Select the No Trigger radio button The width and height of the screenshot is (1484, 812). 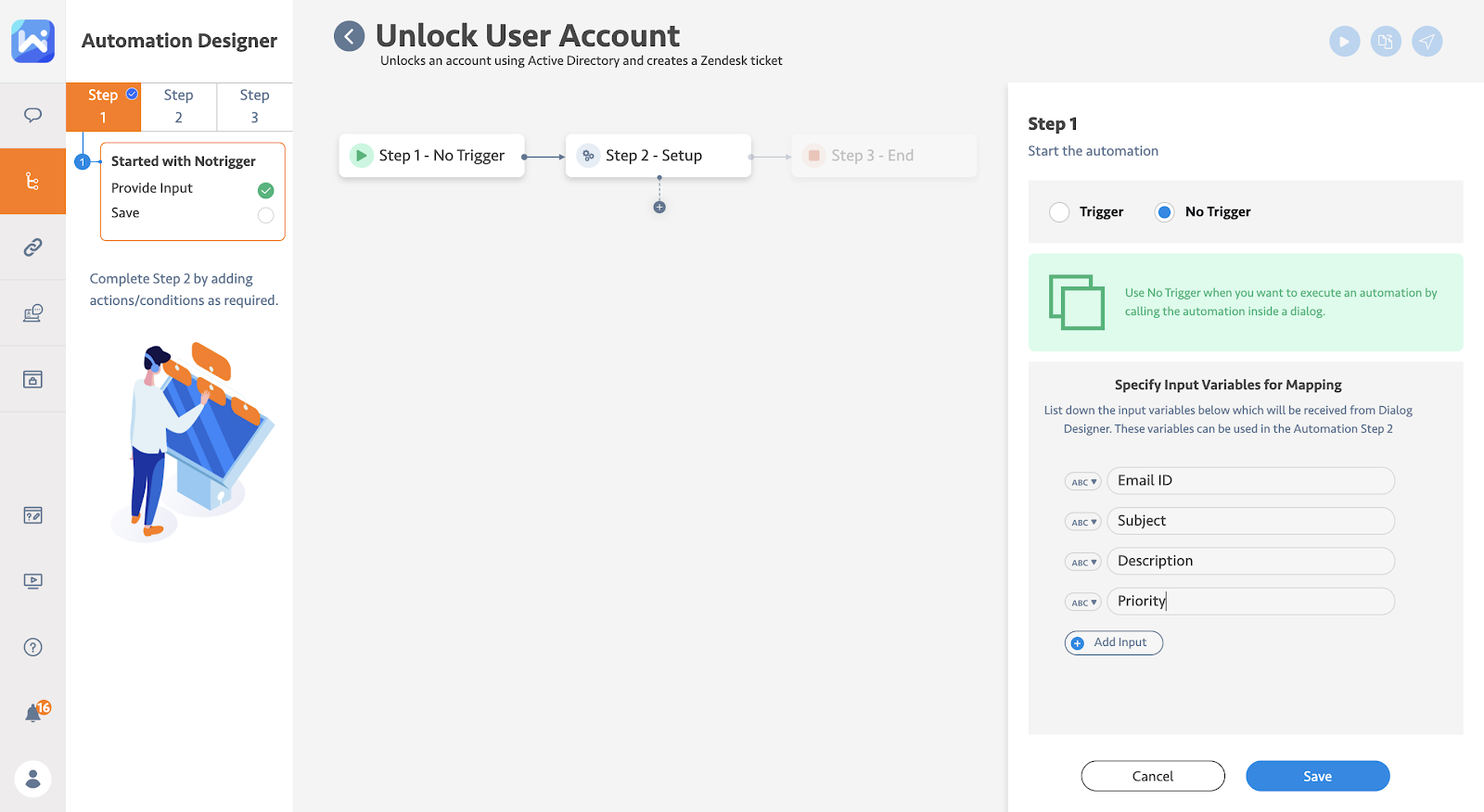pyautogui.click(x=1164, y=212)
